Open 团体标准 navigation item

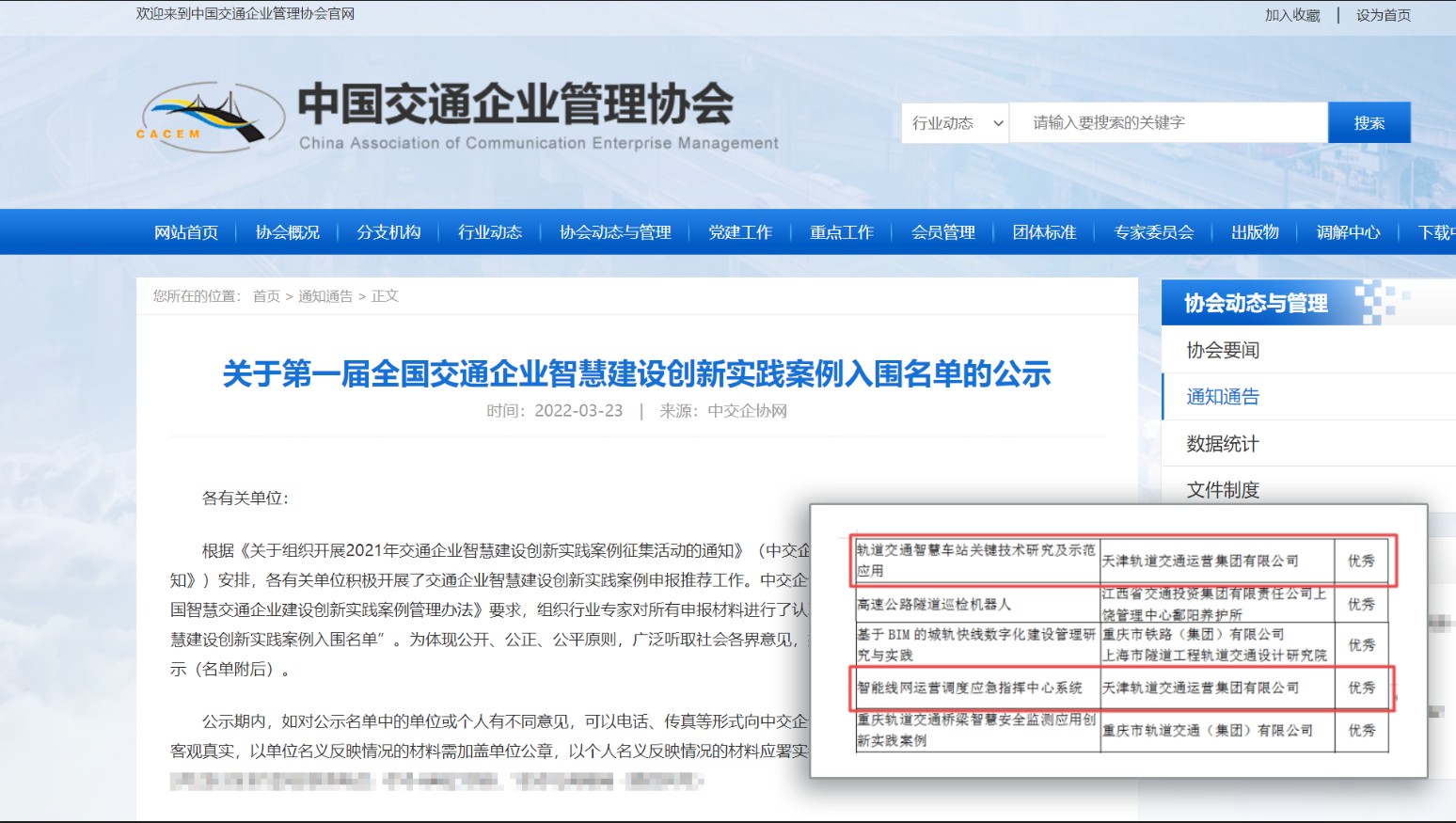pyautogui.click(x=1045, y=232)
